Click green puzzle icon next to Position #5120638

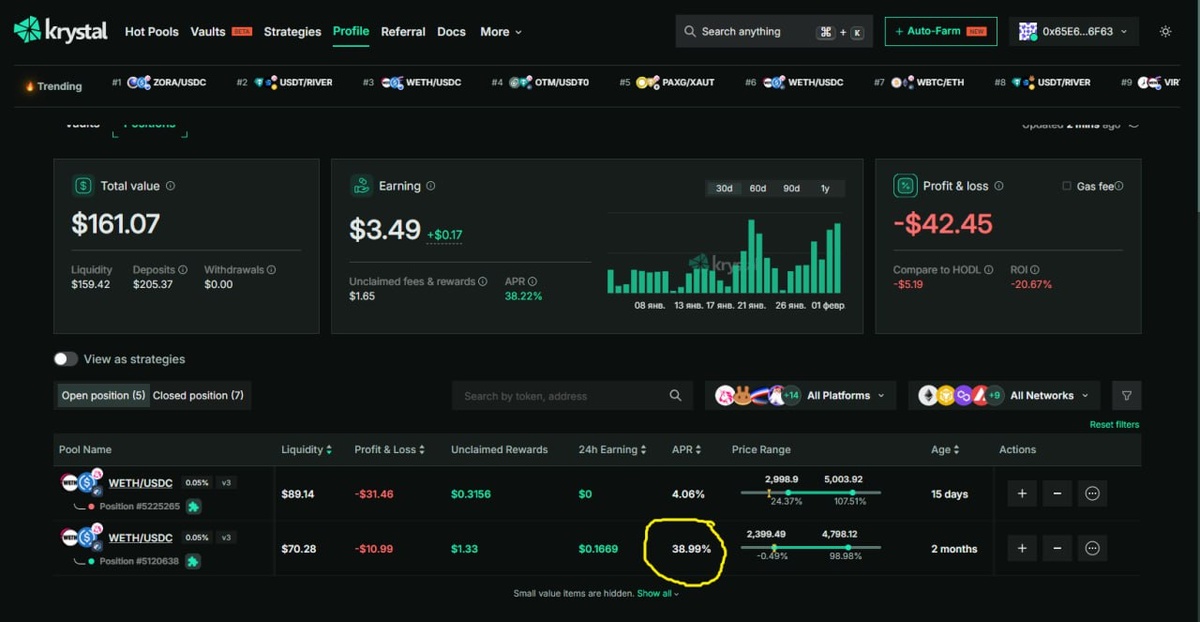[193, 562]
